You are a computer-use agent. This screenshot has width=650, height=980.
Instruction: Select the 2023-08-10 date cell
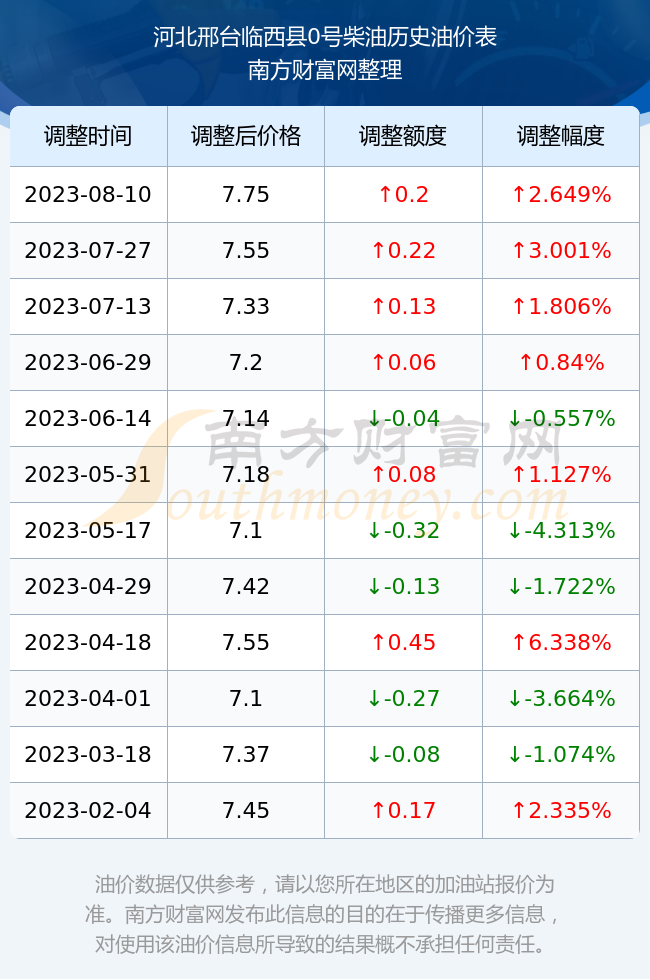(88, 194)
